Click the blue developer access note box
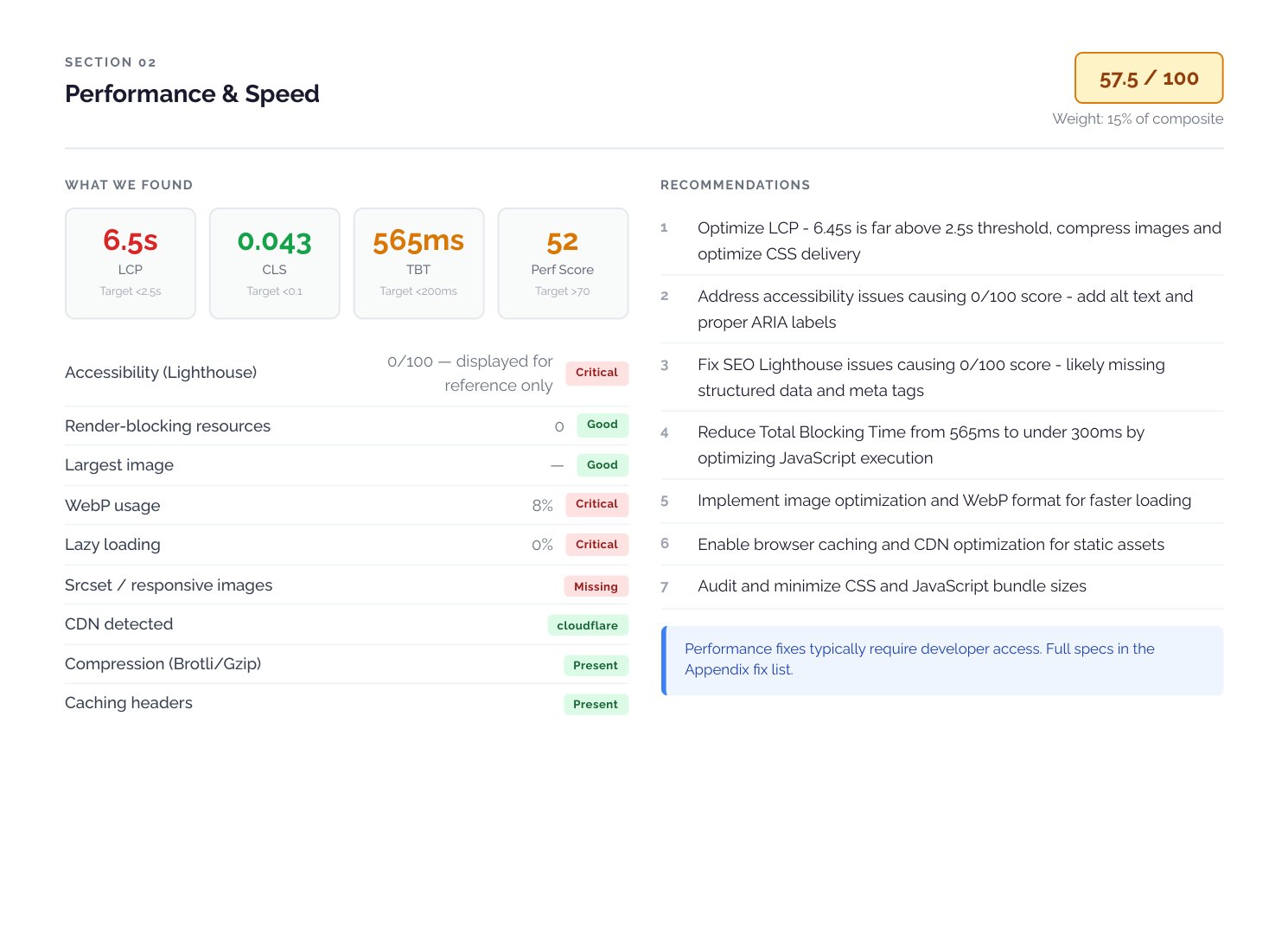Screen dimensions: 1288x946 click(x=942, y=661)
